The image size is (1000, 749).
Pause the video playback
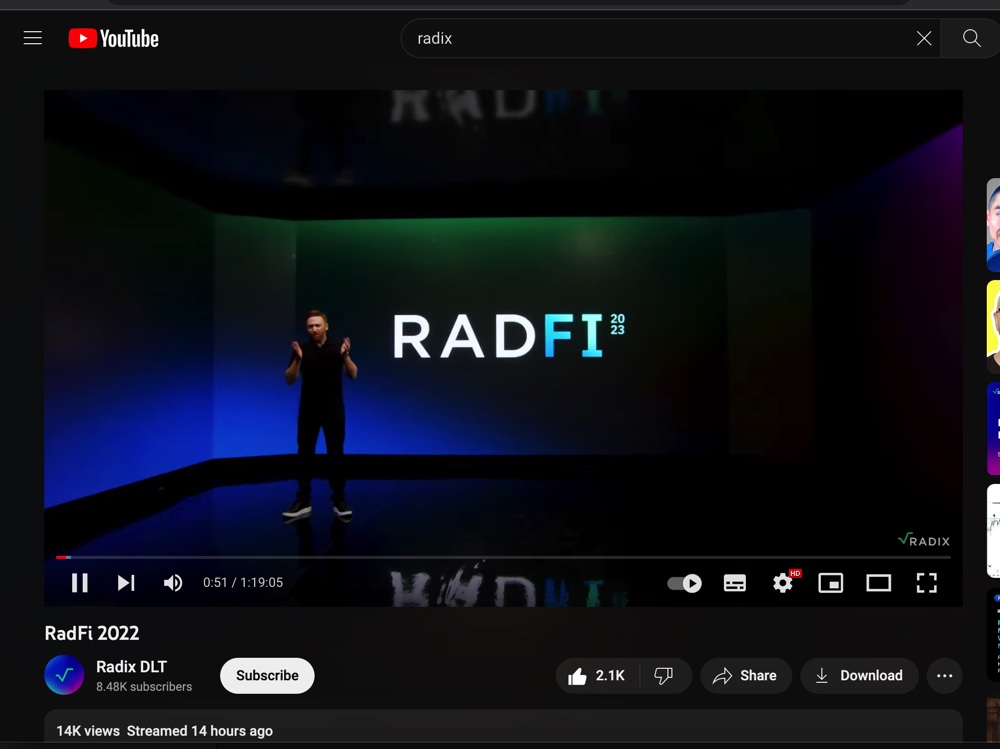[x=80, y=583]
